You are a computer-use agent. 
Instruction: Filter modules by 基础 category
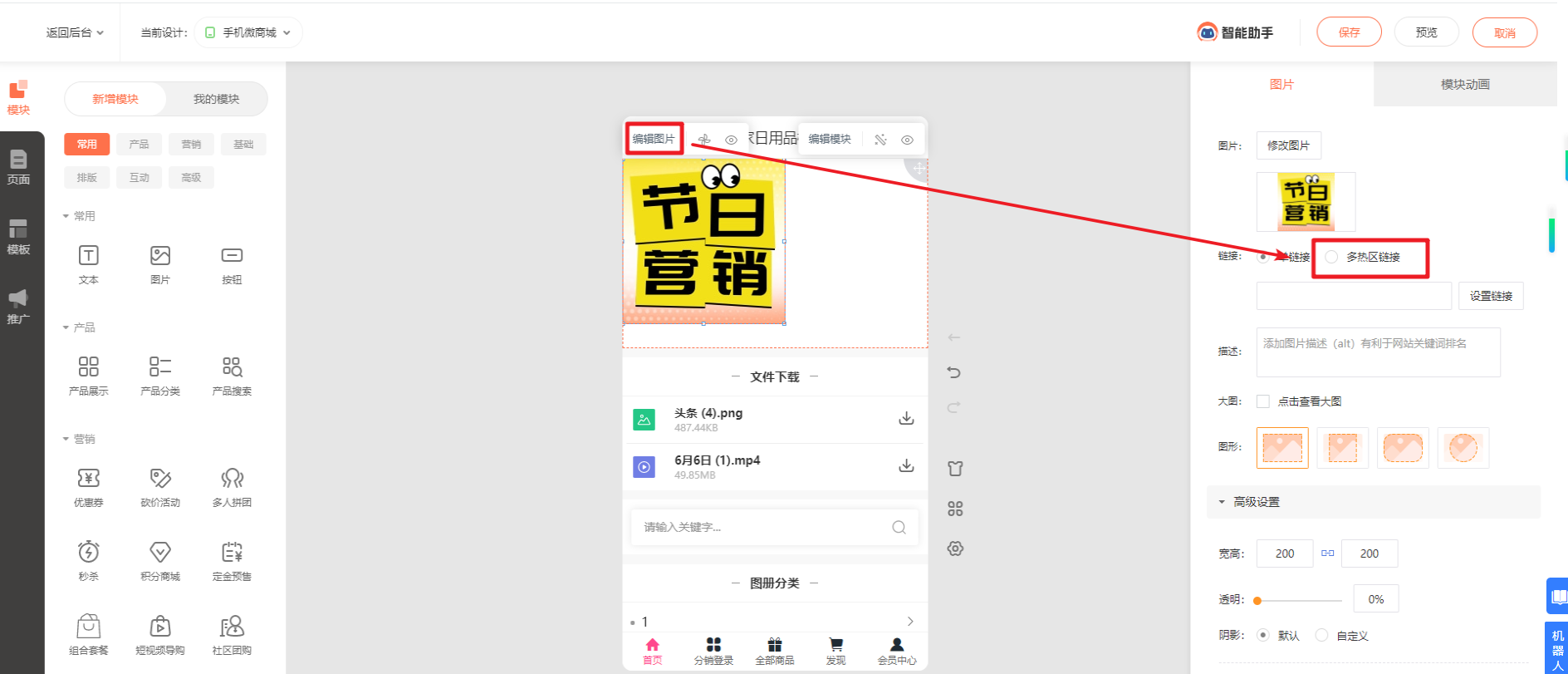tap(243, 144)
